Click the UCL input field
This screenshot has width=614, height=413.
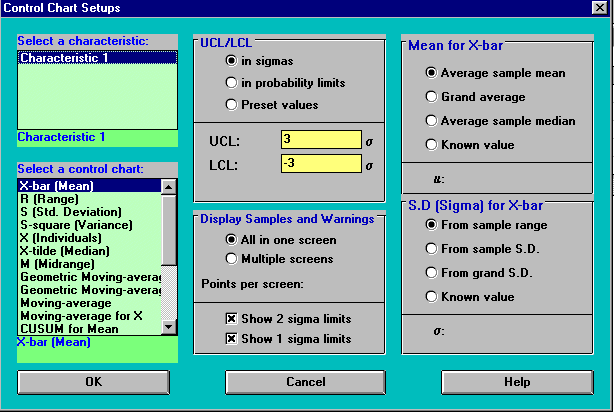click(x=320, y=140)
